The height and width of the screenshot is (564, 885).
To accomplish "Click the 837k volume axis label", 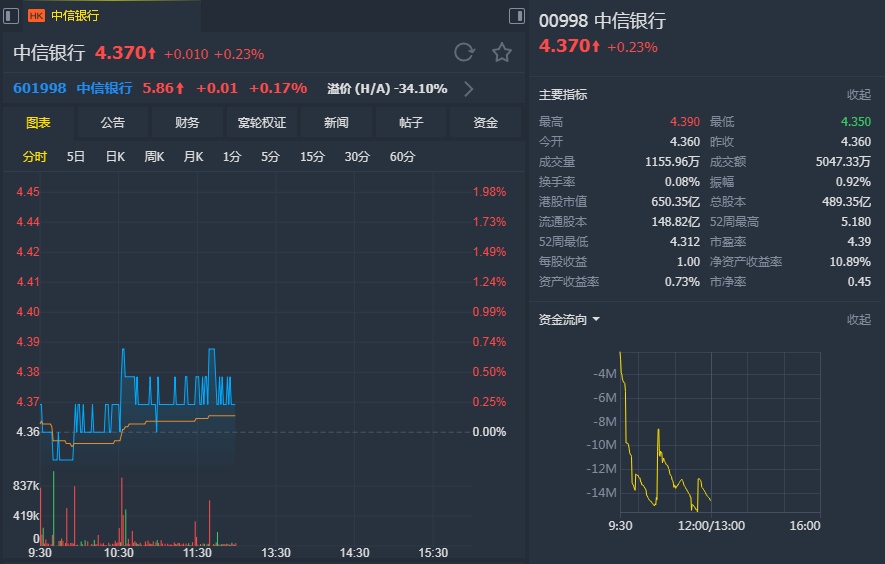I will pyautogui.click(x=26, y=486).
